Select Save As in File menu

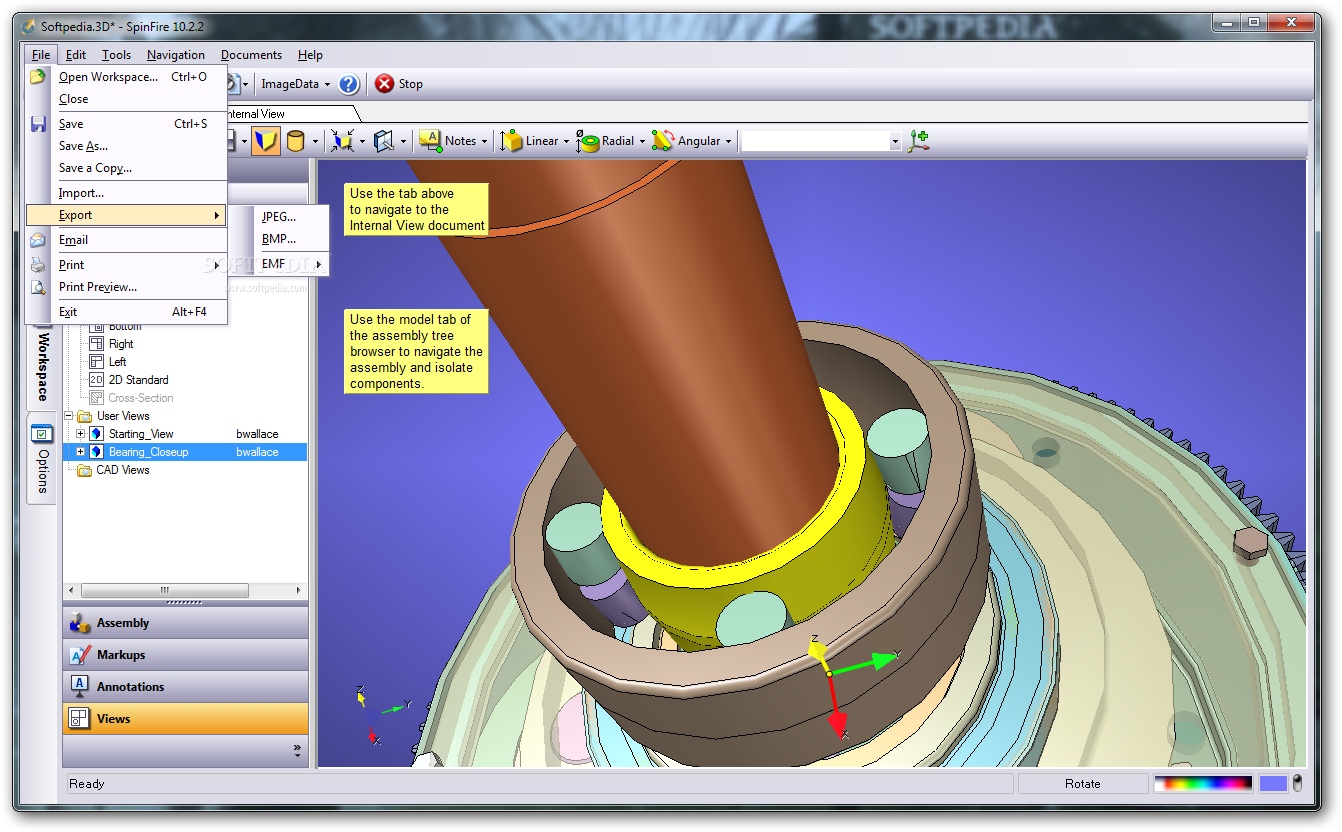point(127,146)
